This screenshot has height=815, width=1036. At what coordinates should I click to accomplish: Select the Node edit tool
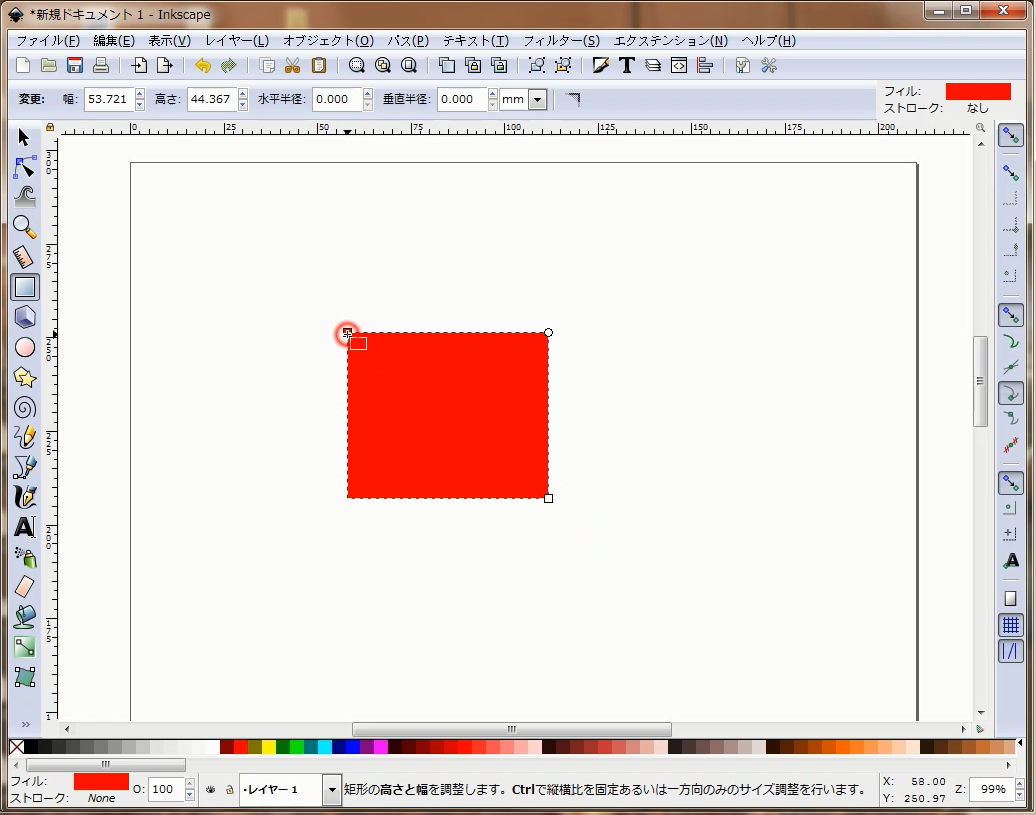pyautogui.click(x=25, y=167)
